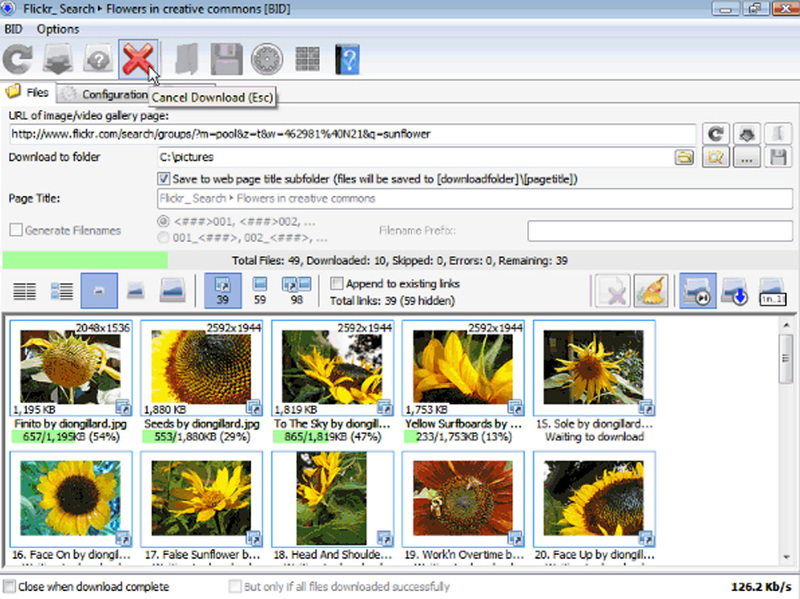Click the Filename Prefix input box

pyautogui.click(x=660, y=231)
